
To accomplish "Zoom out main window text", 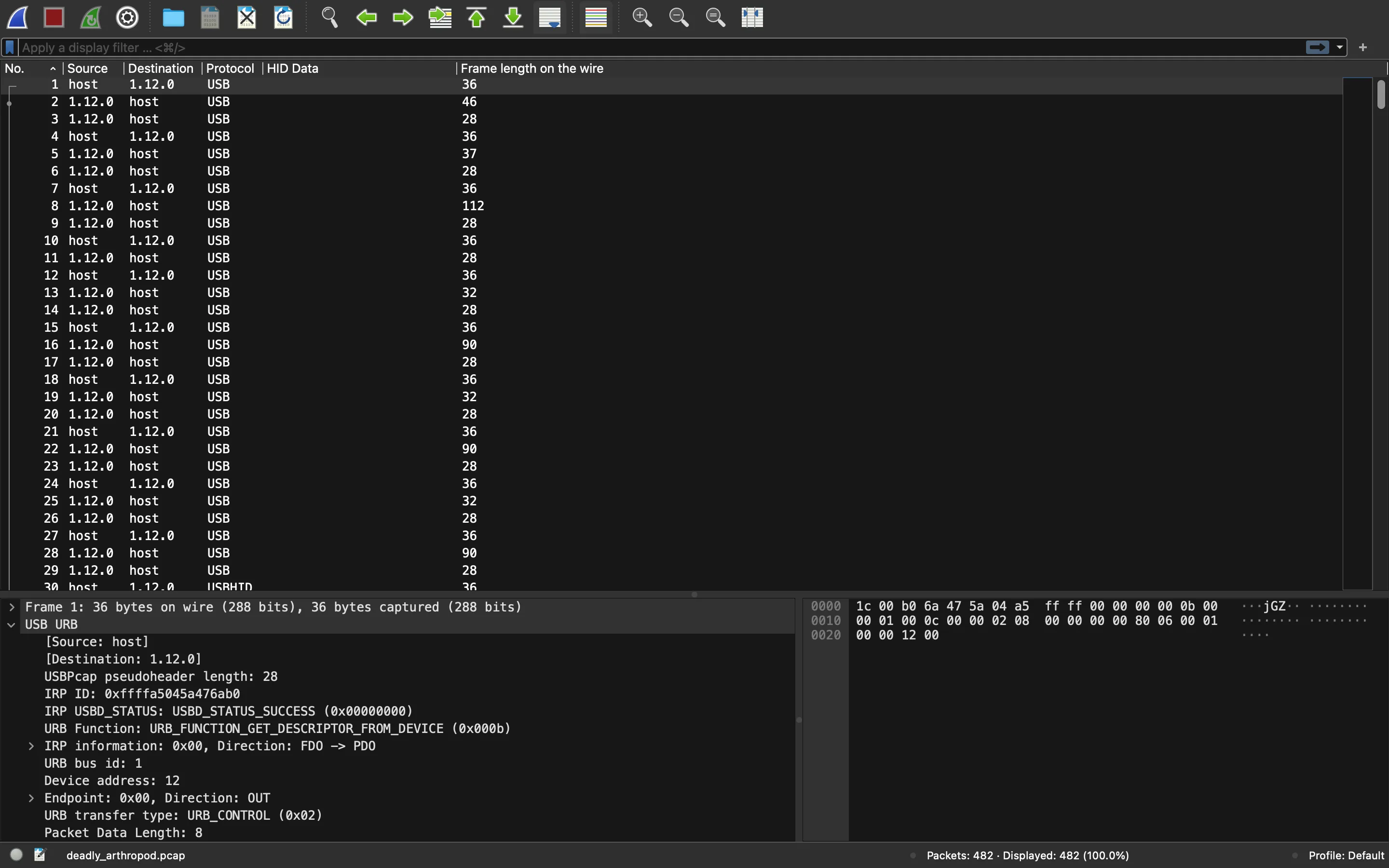I will click(679, 18).
